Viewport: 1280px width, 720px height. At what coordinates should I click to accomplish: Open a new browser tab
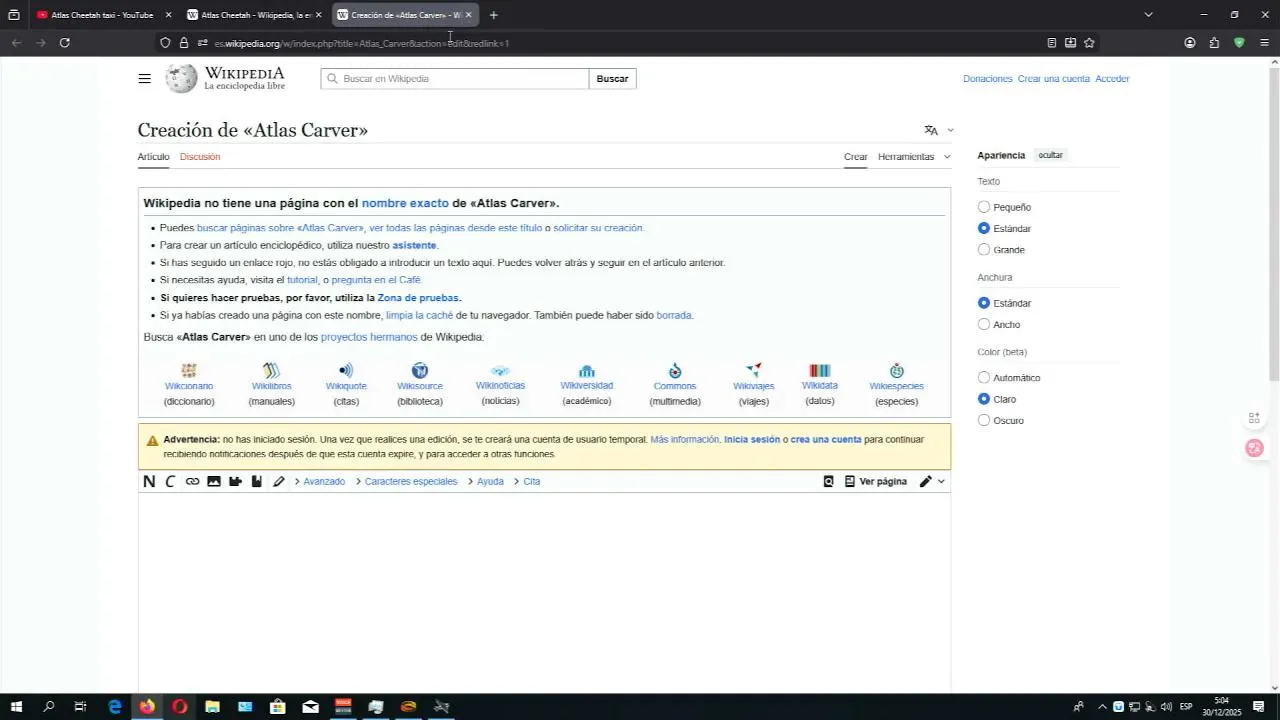click(493, 15)
